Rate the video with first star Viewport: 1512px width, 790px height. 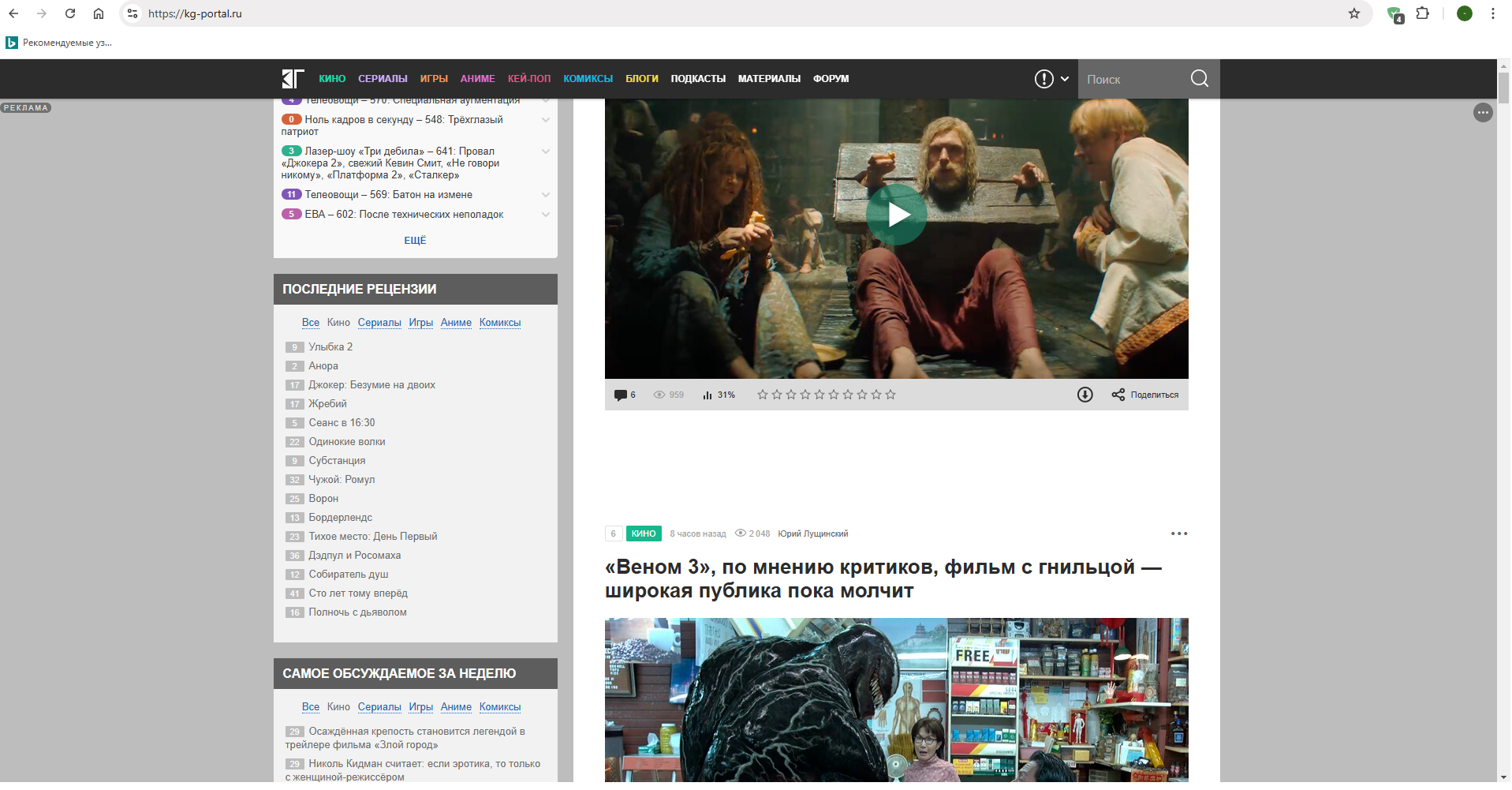point(763,395)
